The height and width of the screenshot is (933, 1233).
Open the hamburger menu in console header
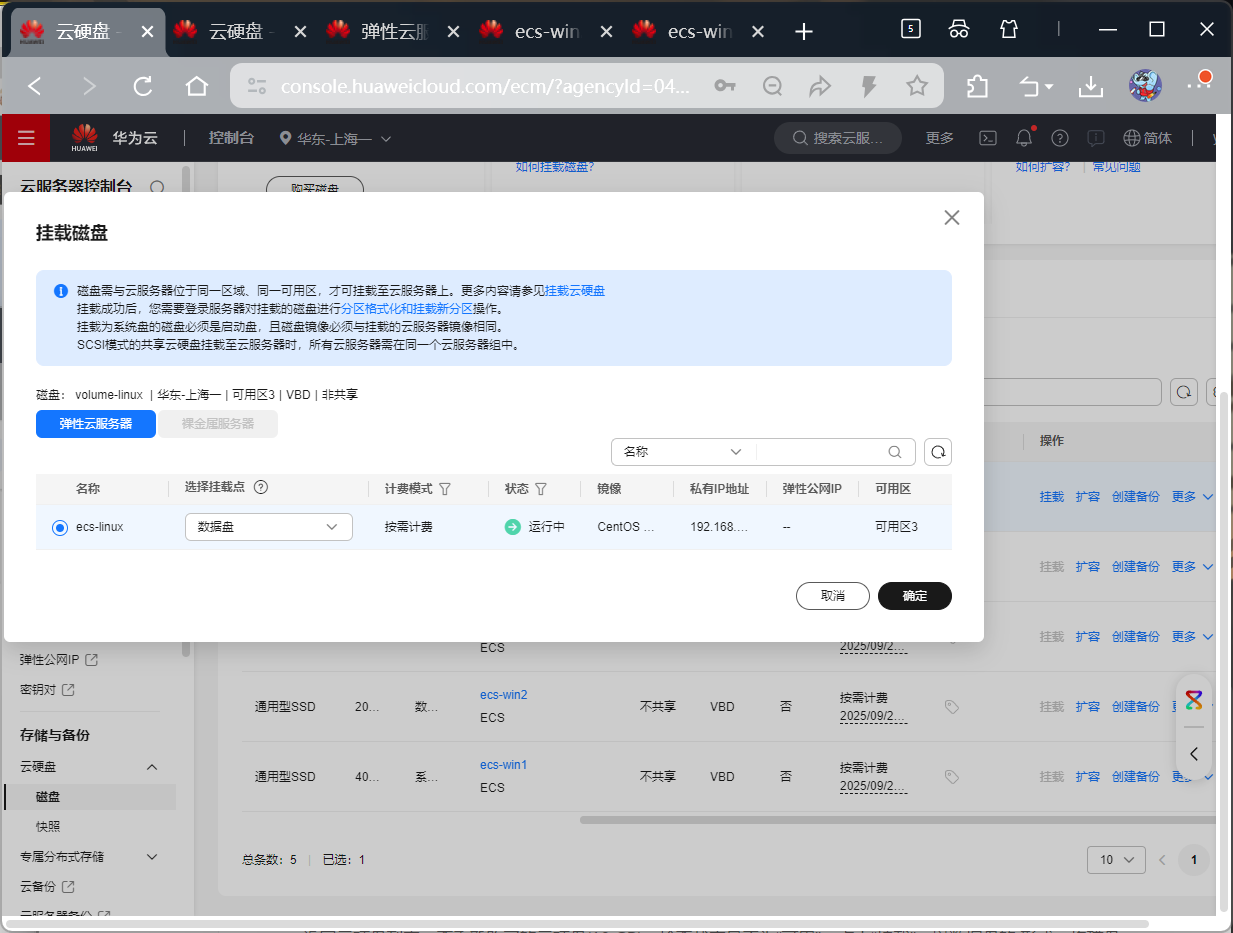(26, 138)
